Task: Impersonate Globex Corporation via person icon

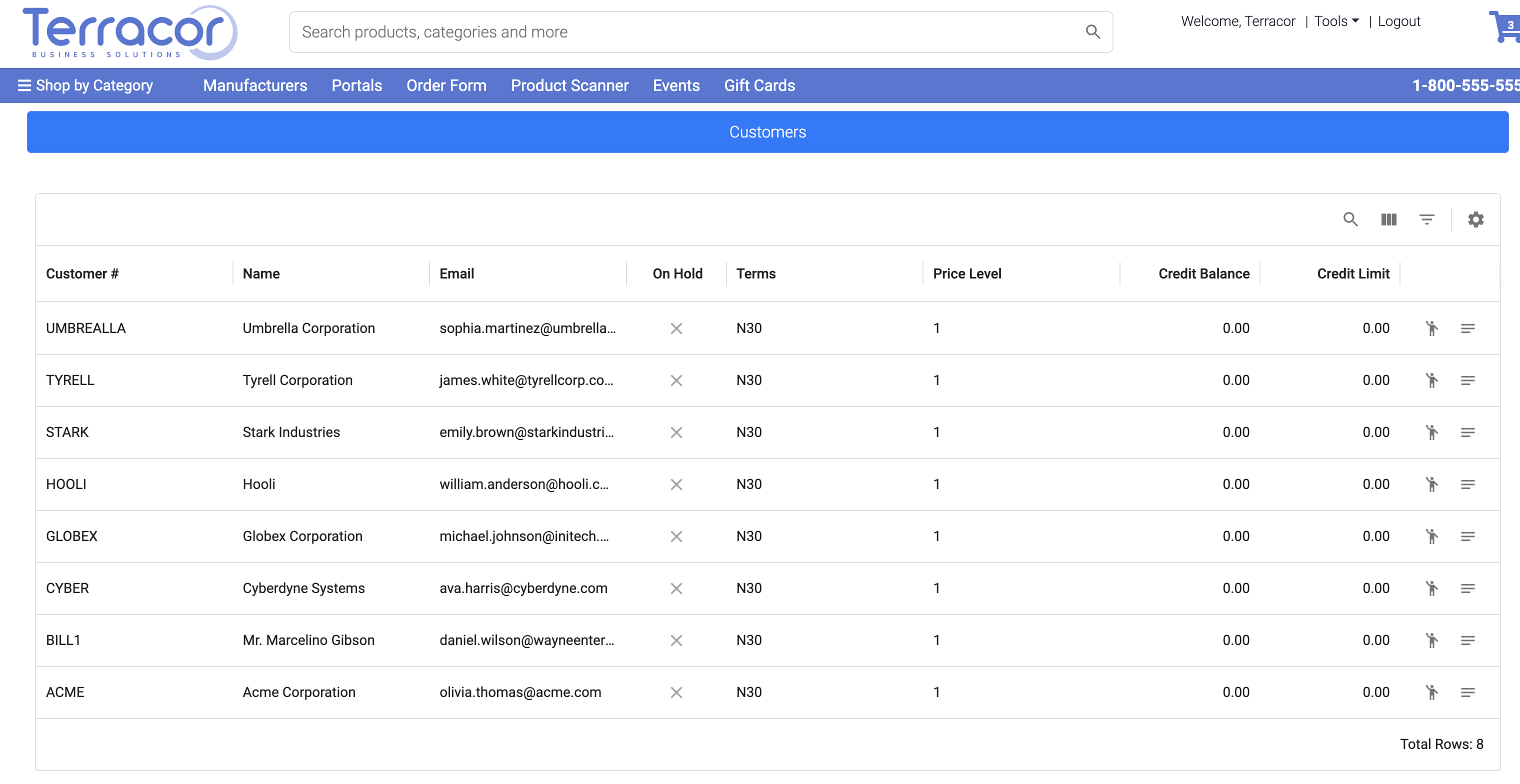Action: pos(1431,535)
